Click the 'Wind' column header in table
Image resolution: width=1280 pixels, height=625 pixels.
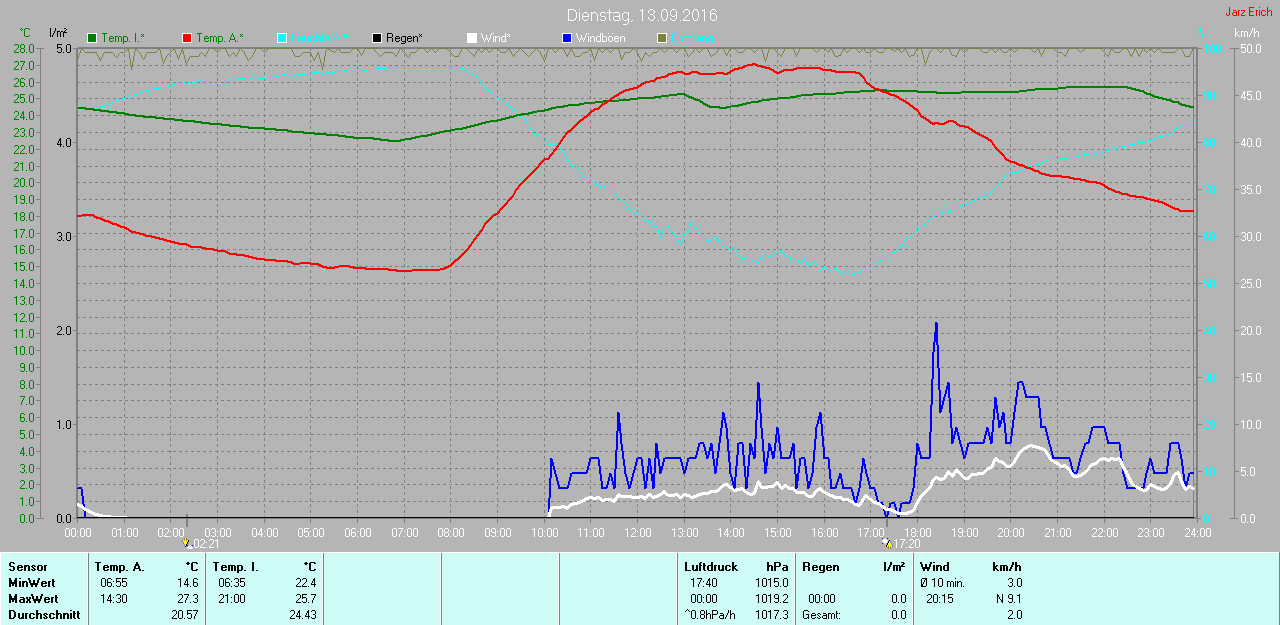coord(934,567)
